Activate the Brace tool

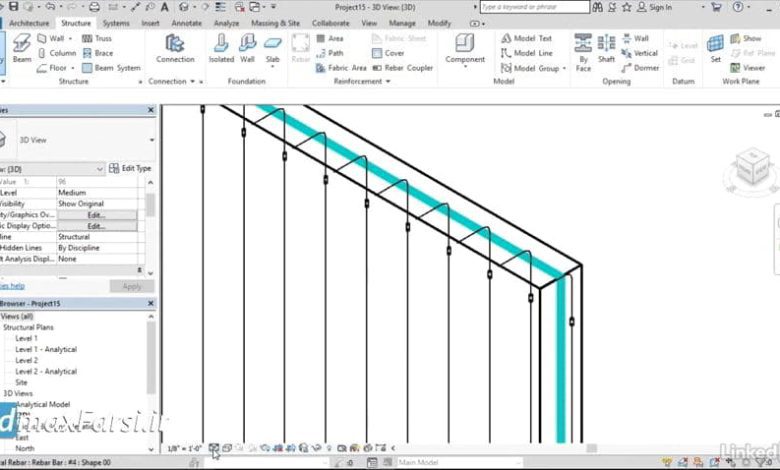[98, 53]
